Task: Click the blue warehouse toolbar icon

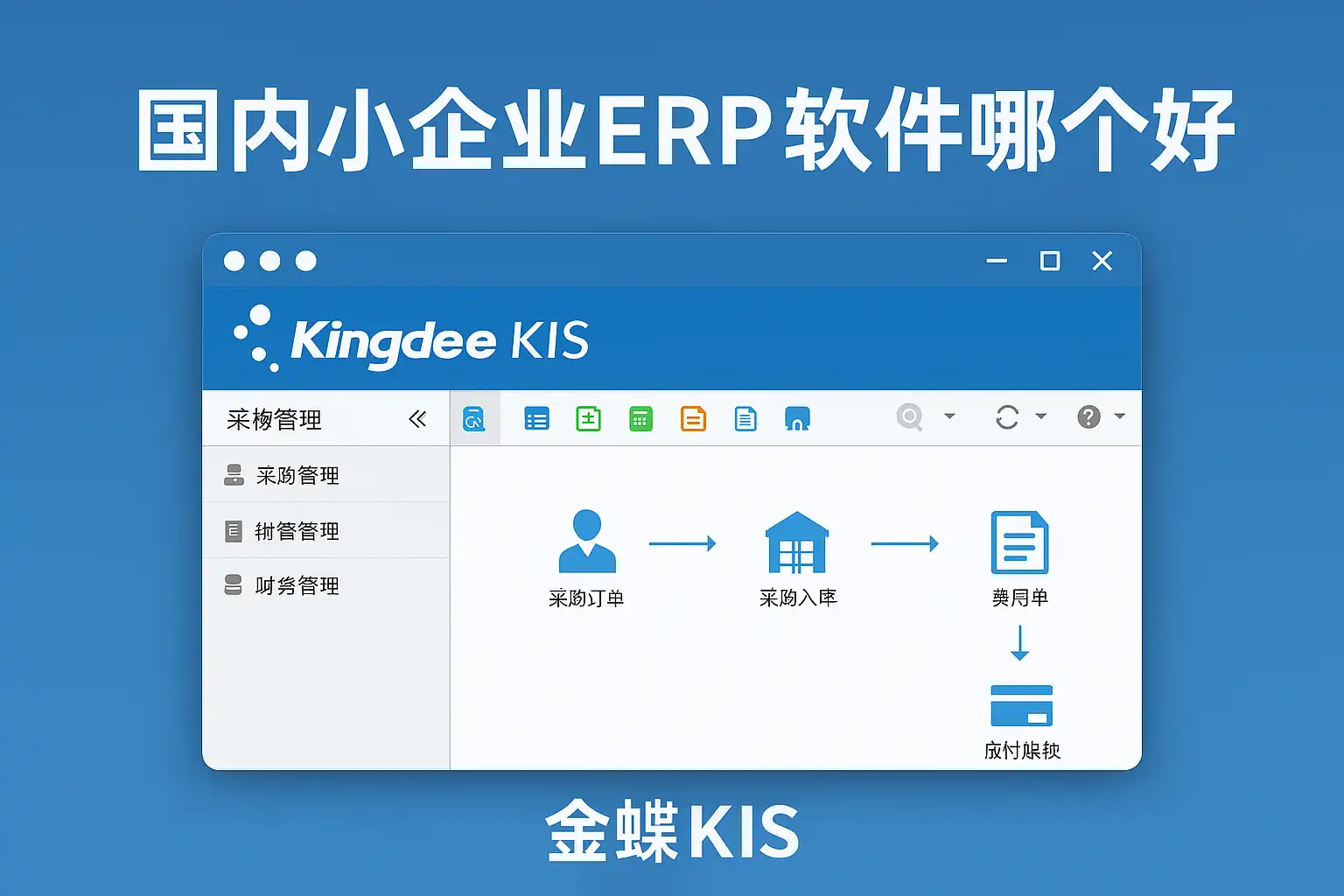Action: [797, 419]
